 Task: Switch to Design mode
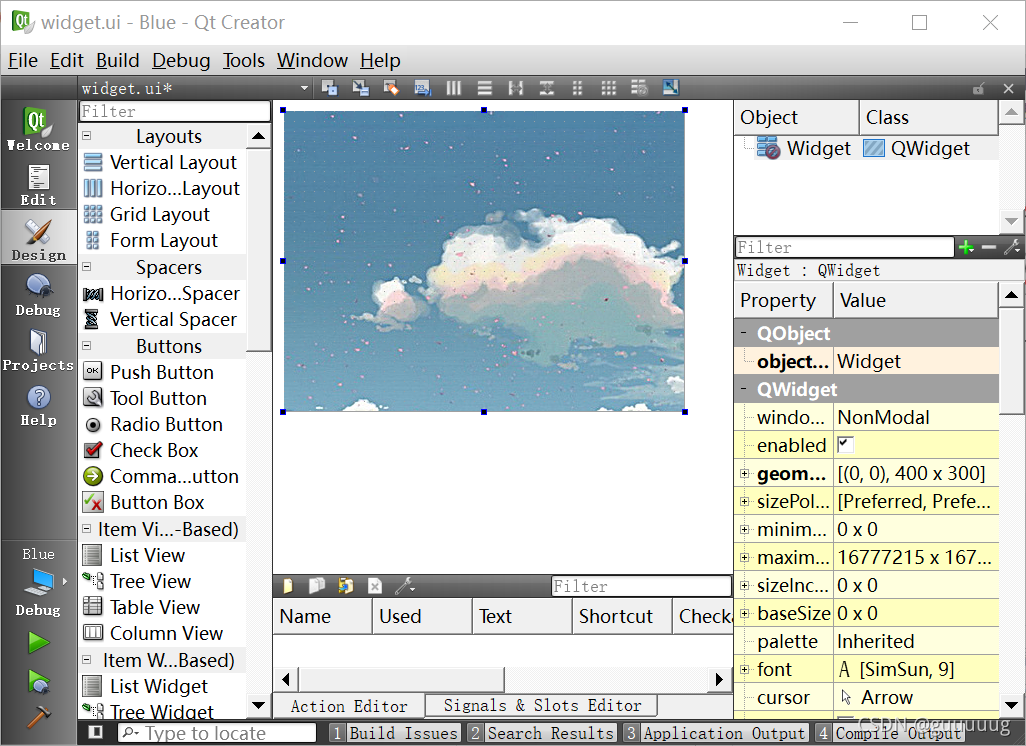pyautogui.click(x=38, y=238)
